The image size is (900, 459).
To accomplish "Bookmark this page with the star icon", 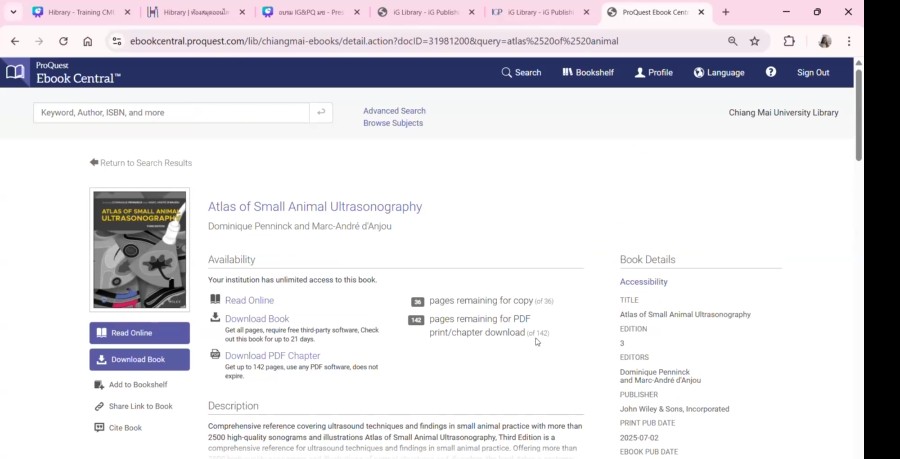I will click(755, 41).
